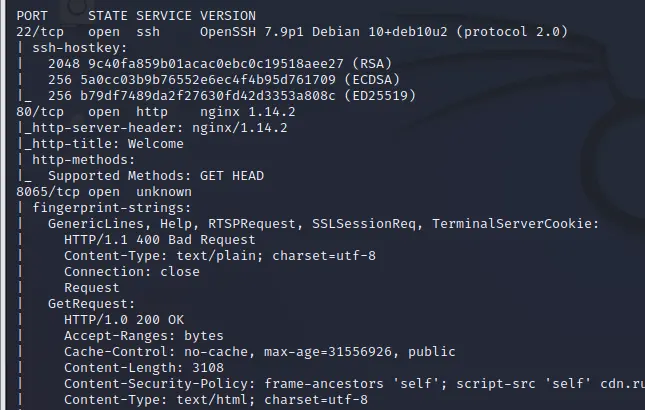Click the 8065/tcp open unknown line
Screen dimensions: 645x410
[x=95, y=192]
